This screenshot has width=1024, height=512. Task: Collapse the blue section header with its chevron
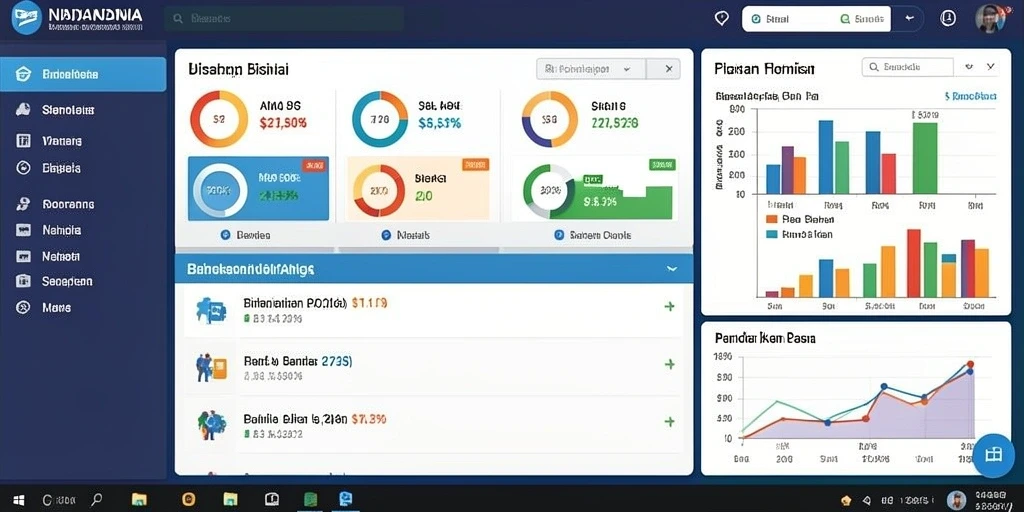pyautogui.click(x=671, y=268)
